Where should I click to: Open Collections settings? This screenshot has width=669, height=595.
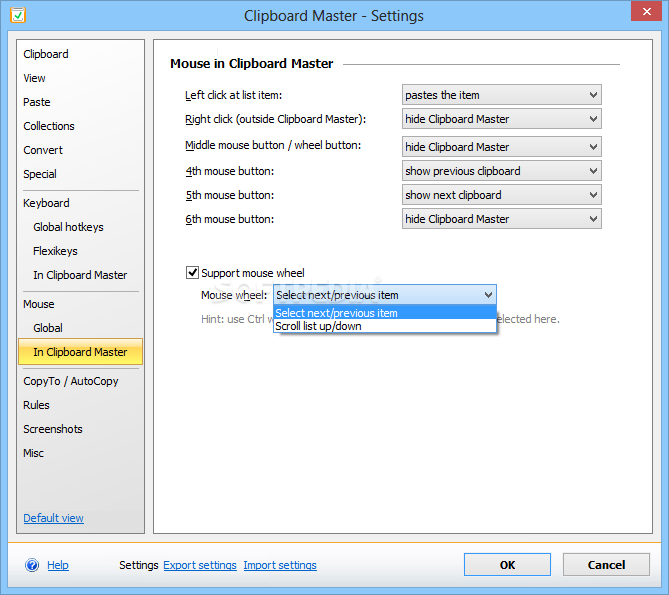tap(49, 126)
